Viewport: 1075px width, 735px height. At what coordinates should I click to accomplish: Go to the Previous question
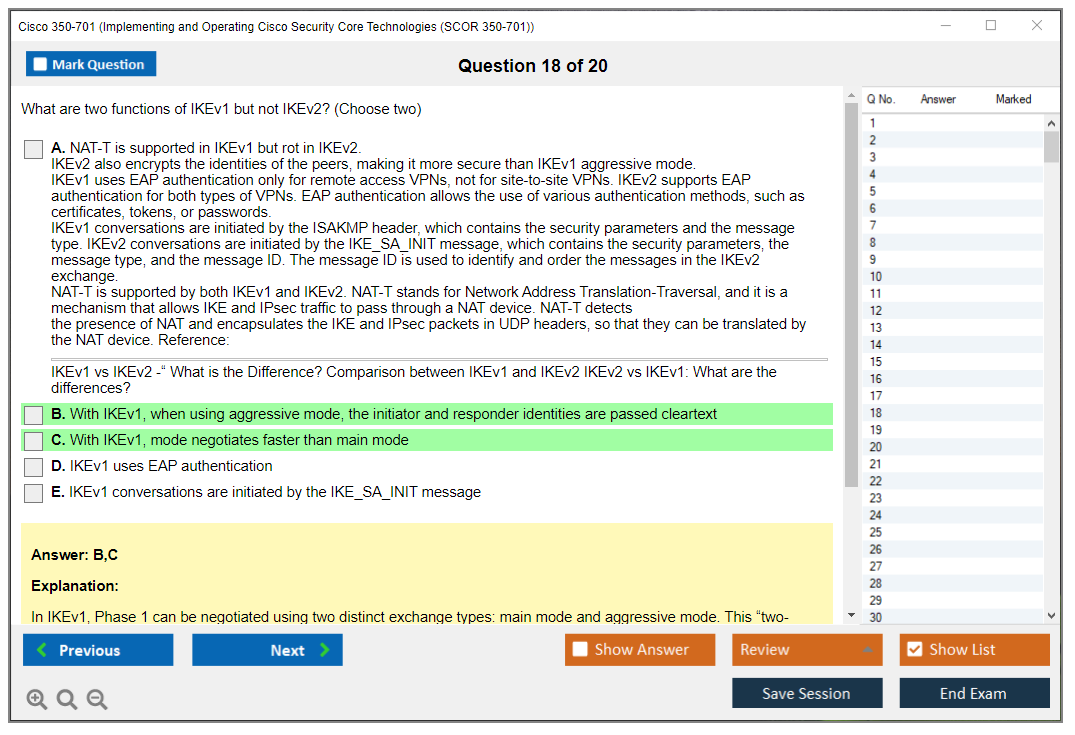tap(98, 650)
